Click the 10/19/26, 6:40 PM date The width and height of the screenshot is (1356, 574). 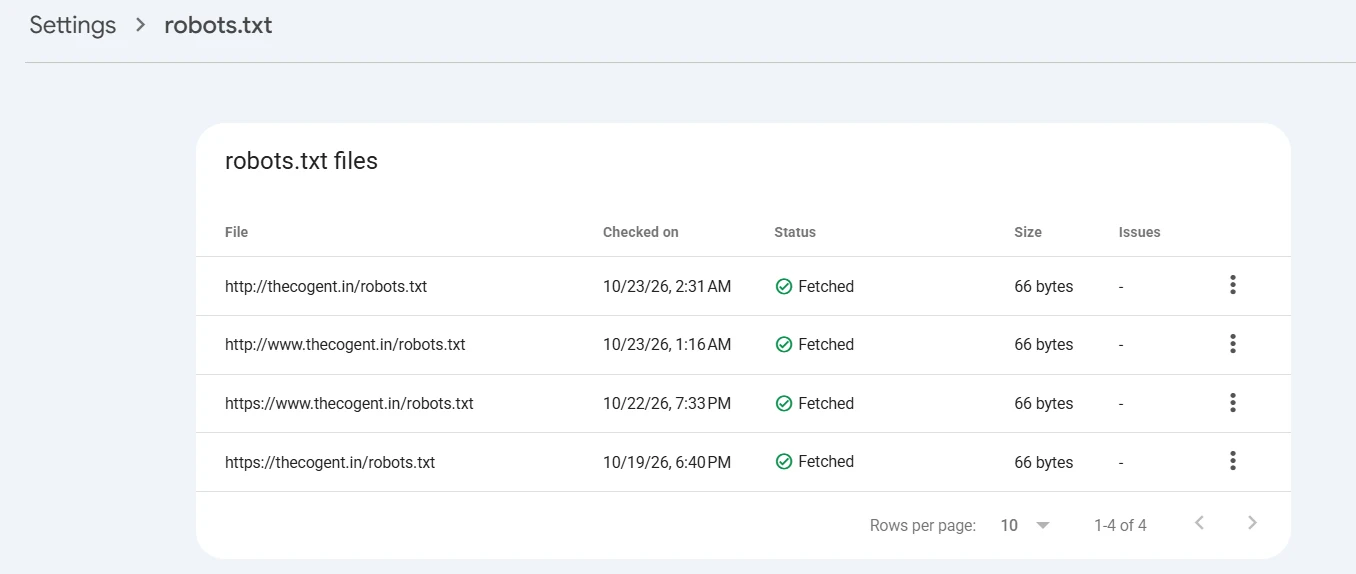(x=667, y=462)
